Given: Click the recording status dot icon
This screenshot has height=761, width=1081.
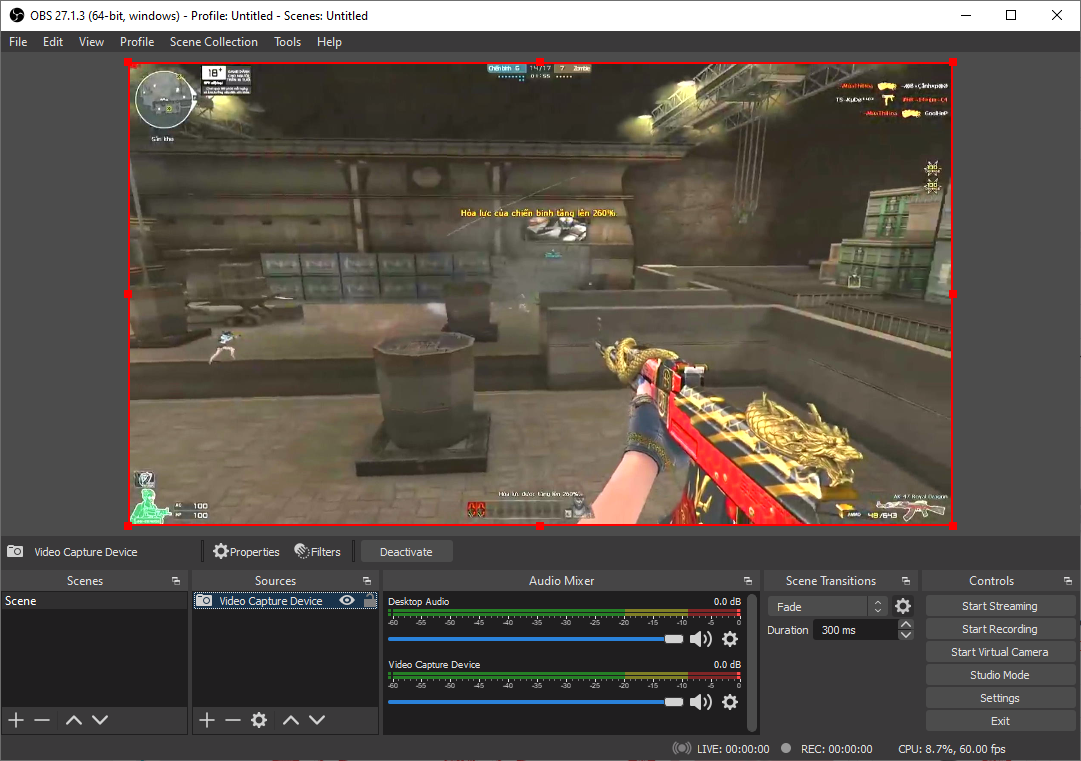Looking at the screenshot, I should (x=786, y=748).
